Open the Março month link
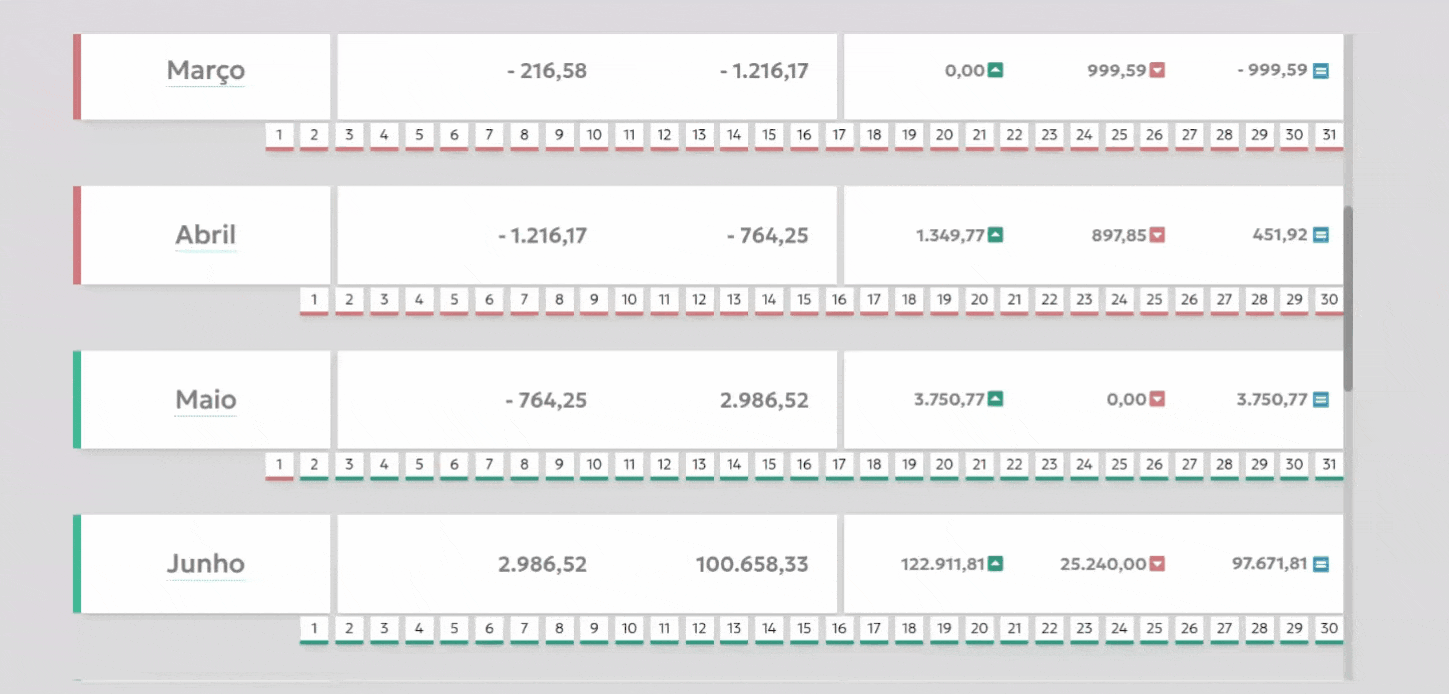 click(205, 71)
